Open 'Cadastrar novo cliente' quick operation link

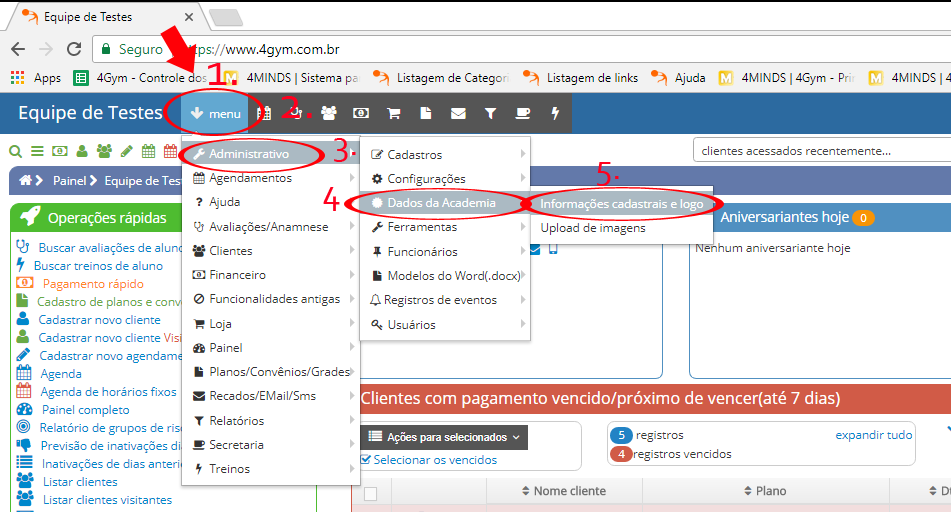(99, 320)
